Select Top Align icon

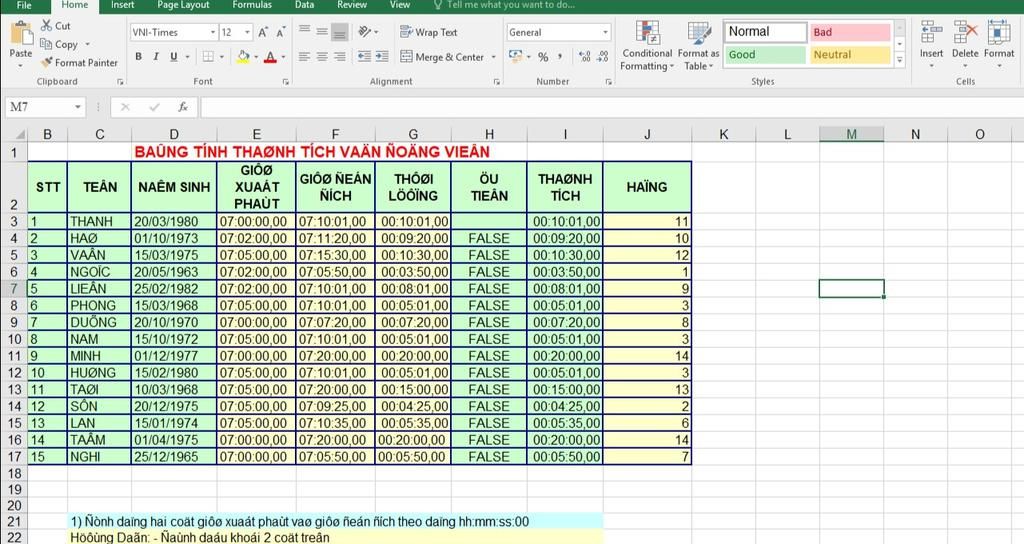point(304,30)
